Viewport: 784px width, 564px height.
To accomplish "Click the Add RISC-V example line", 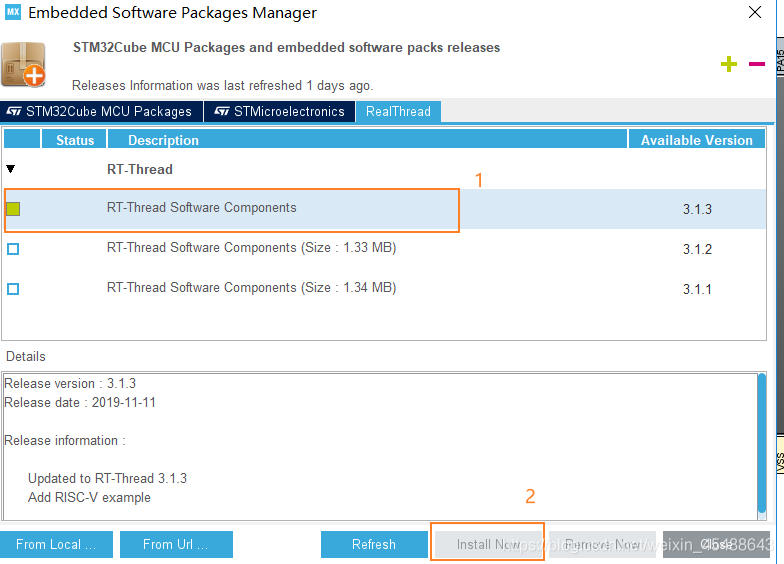I will point(89,498).
